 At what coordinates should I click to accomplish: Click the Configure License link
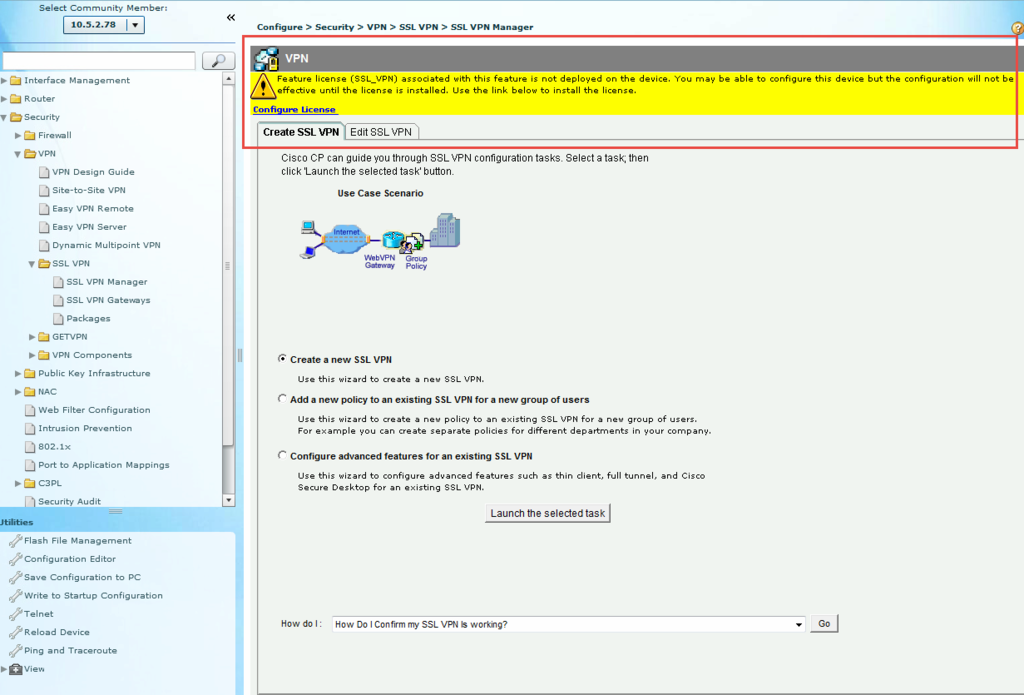pyautogui.click(x=295, y=109)
